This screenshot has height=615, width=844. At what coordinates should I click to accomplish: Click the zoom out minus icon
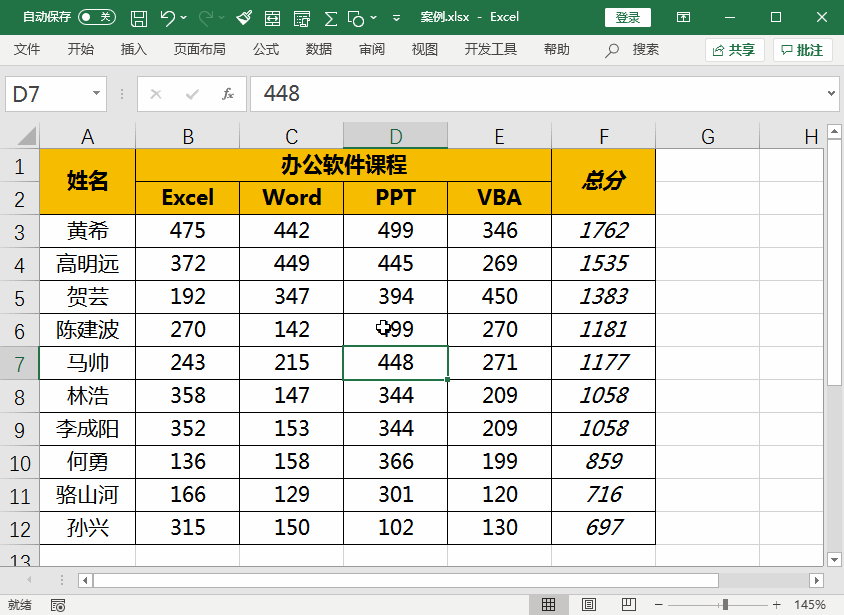point(658,605)
